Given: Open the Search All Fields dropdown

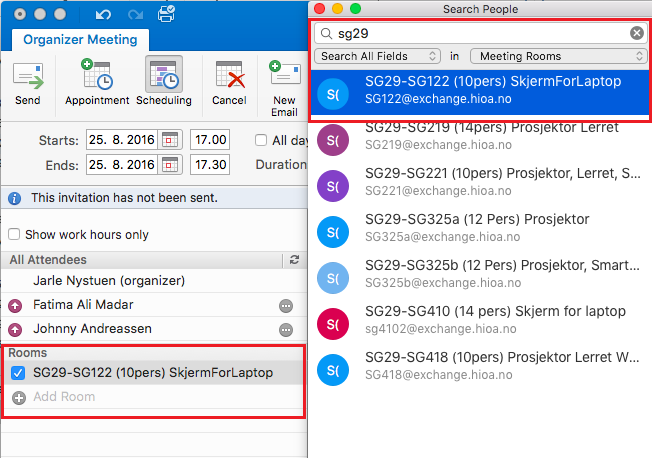Looking at the screenshot, I should click(378, 56).
